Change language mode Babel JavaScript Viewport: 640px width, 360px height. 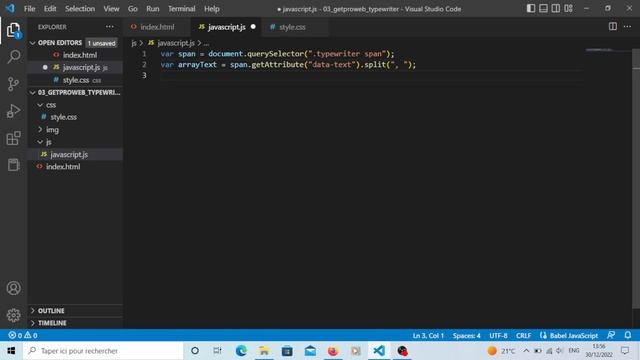573,336
